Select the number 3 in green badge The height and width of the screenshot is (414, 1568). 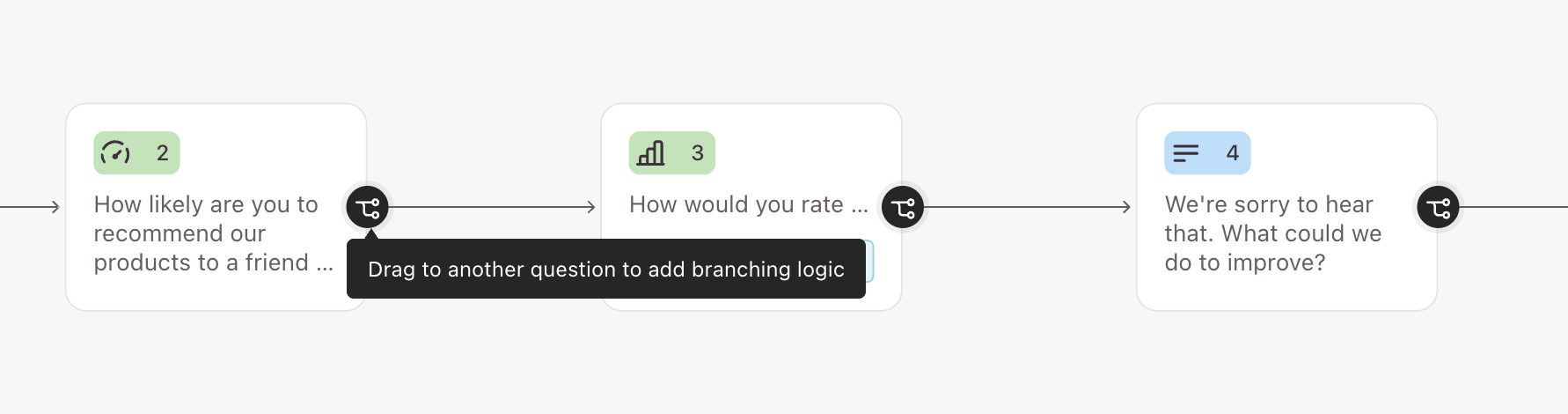pos(698,153)
